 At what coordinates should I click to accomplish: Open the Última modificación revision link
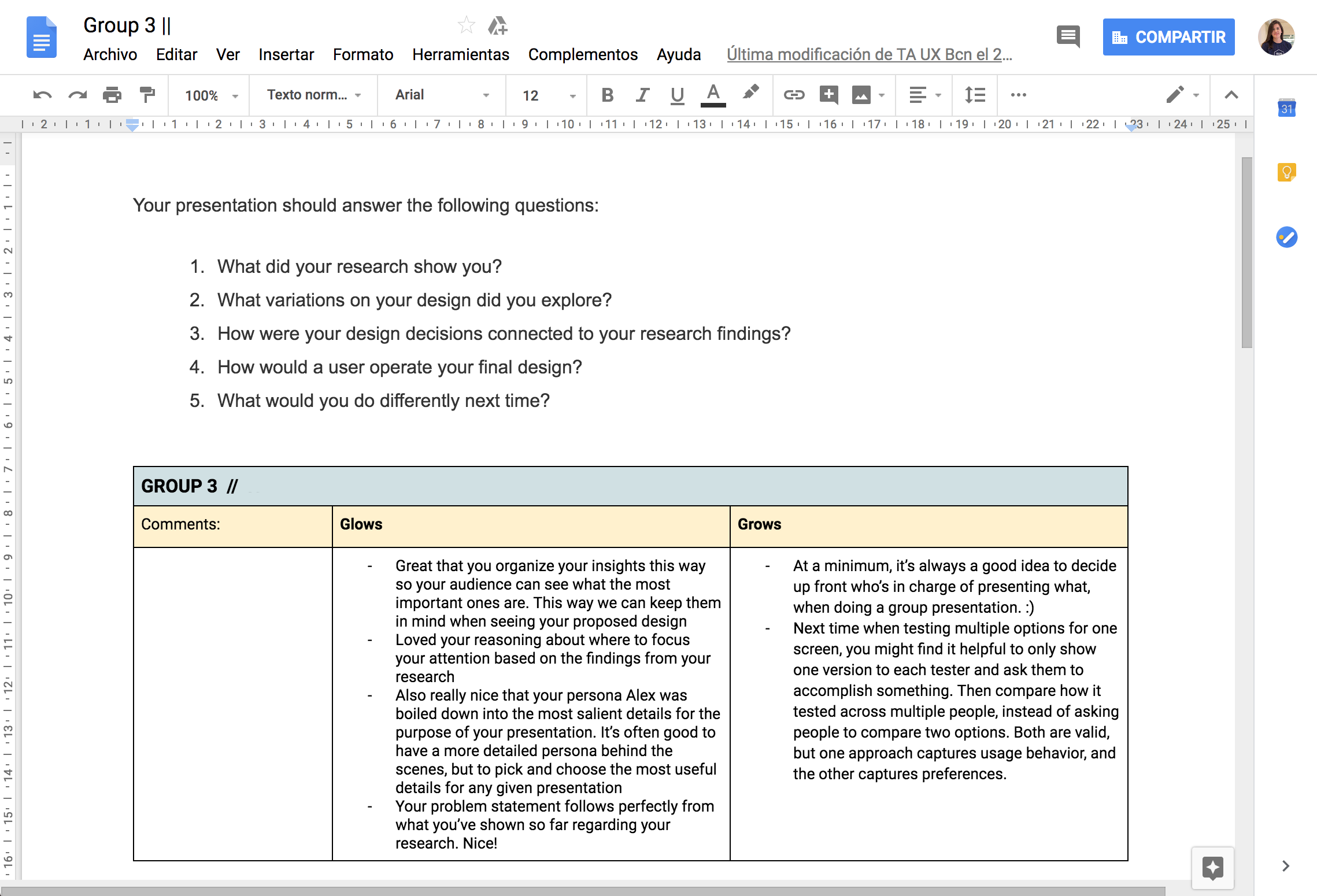[869, 54]
